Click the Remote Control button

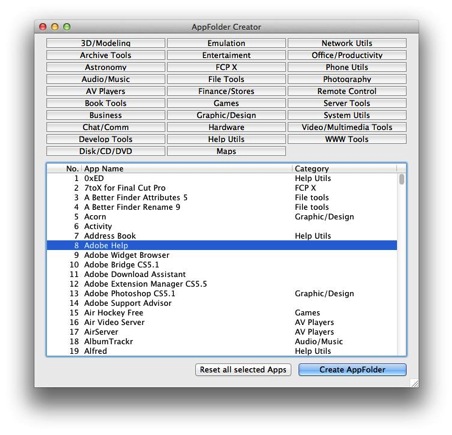click(347, 91)
